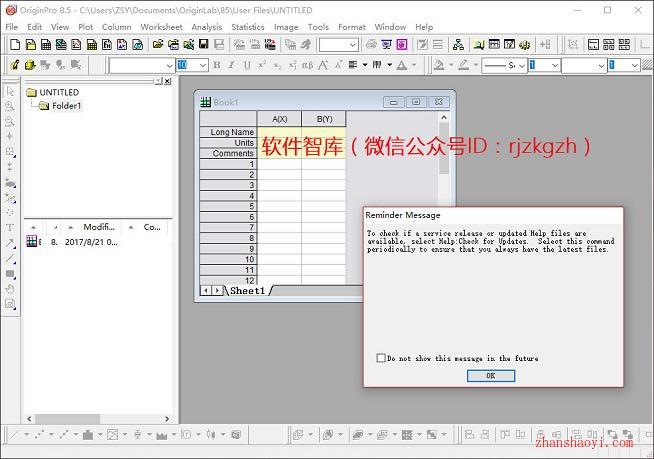
Task: Save the project with the floppy icon
Action: coord(204,44)
